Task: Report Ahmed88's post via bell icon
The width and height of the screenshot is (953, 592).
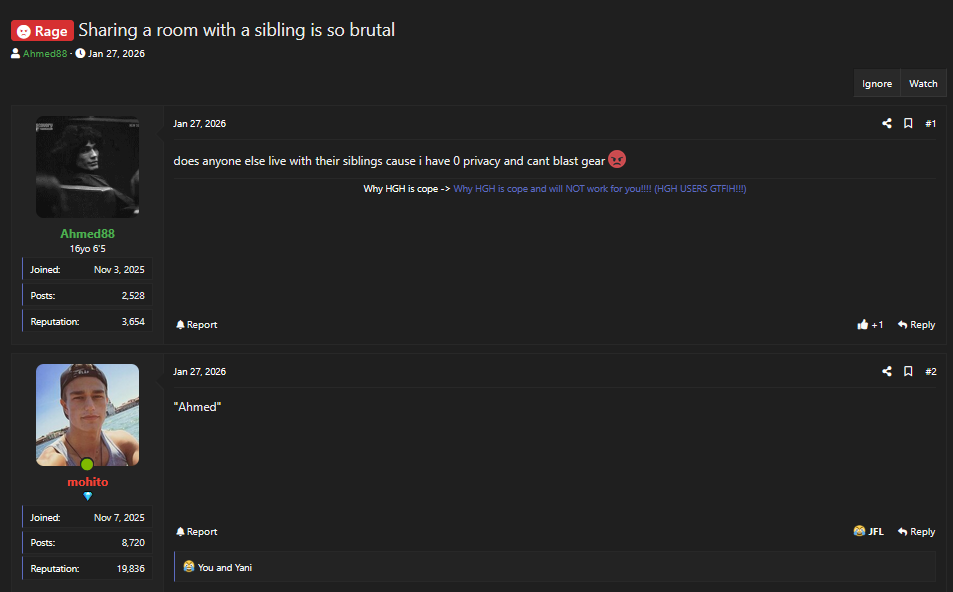Action: click(196, 325)
